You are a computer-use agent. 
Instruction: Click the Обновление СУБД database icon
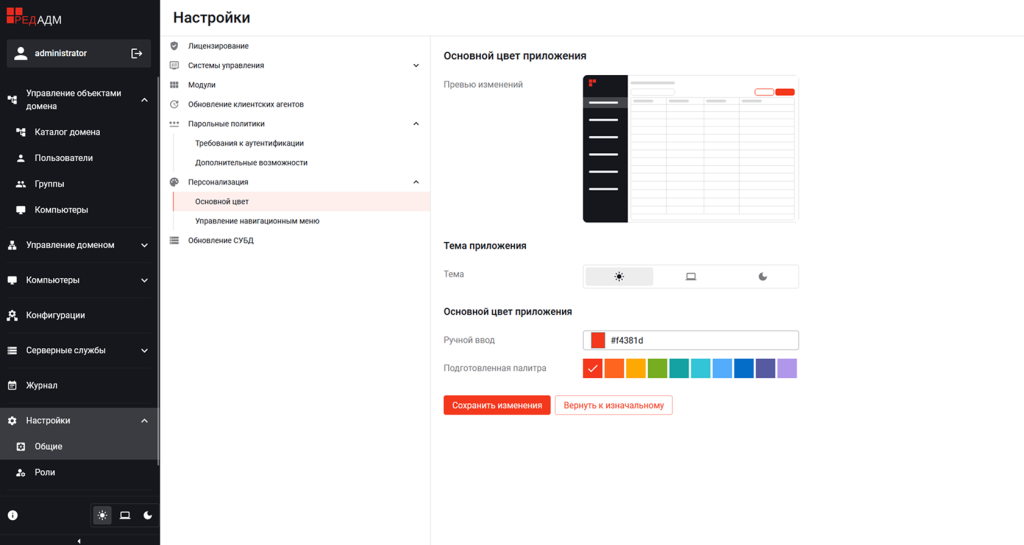coord(174,240)
